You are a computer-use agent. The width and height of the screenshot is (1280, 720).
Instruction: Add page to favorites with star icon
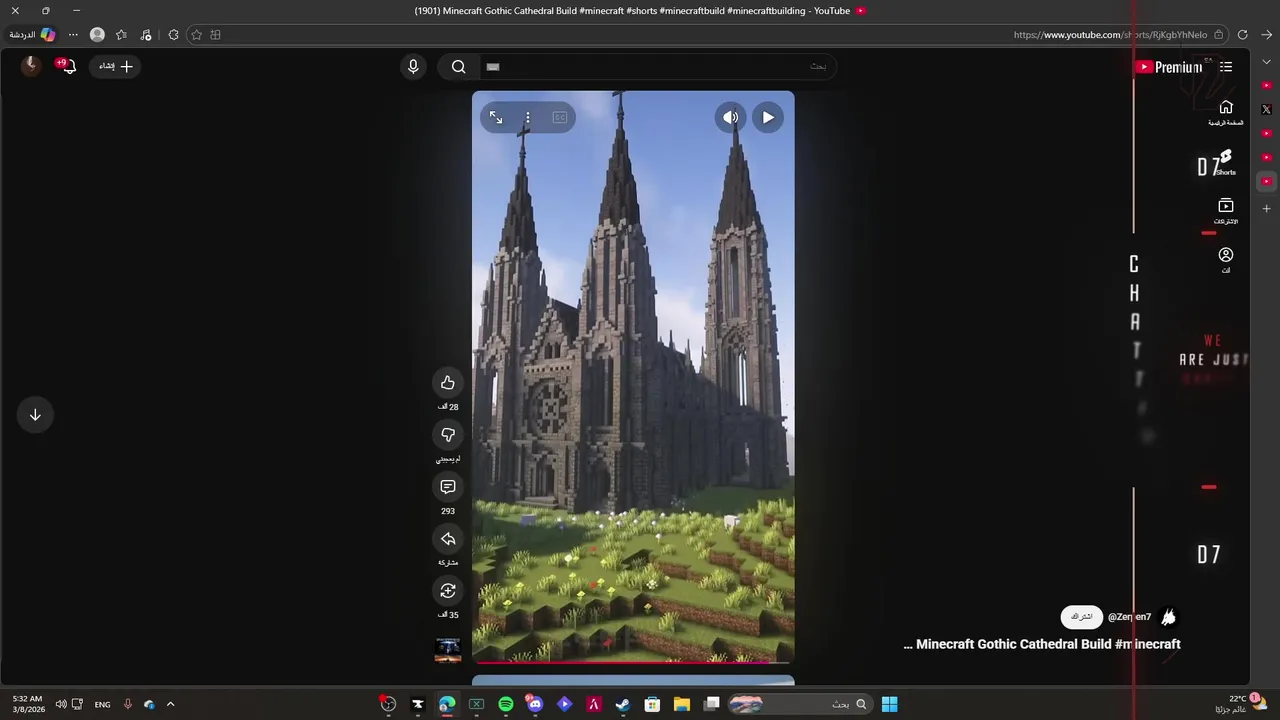click(x=196, y=35)
